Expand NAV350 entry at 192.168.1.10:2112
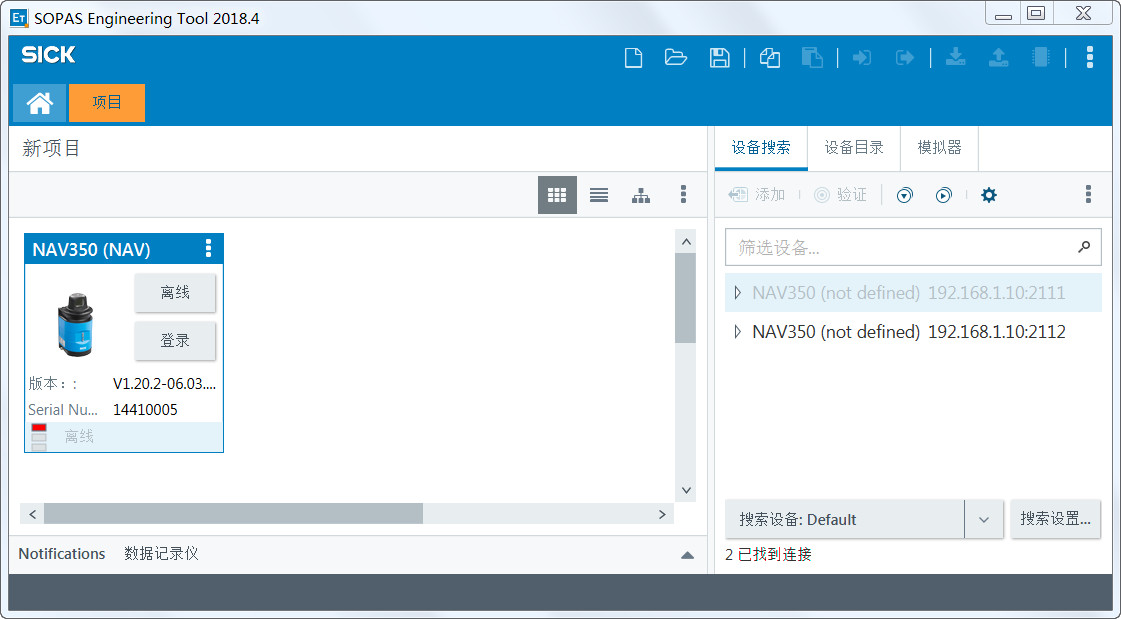The width and height of the screenshot is (1121, 619). [737, 331]
